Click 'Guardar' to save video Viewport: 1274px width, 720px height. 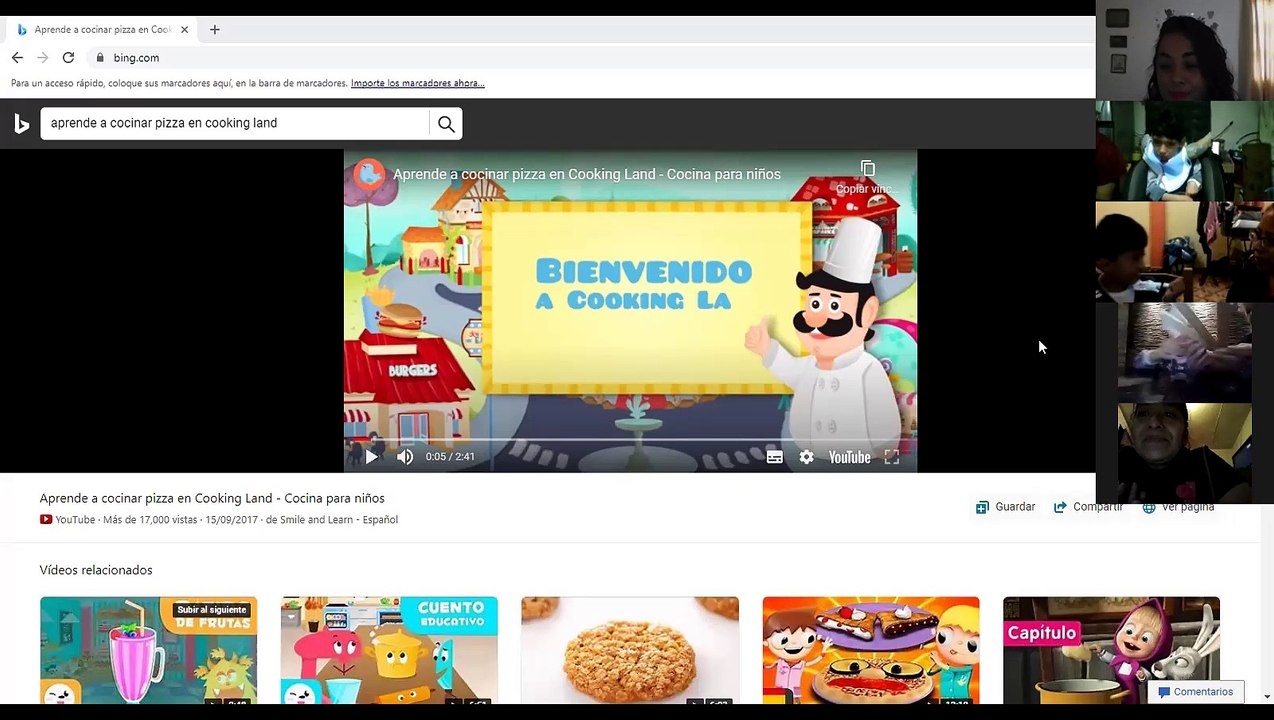click(x=1005, y=507)
